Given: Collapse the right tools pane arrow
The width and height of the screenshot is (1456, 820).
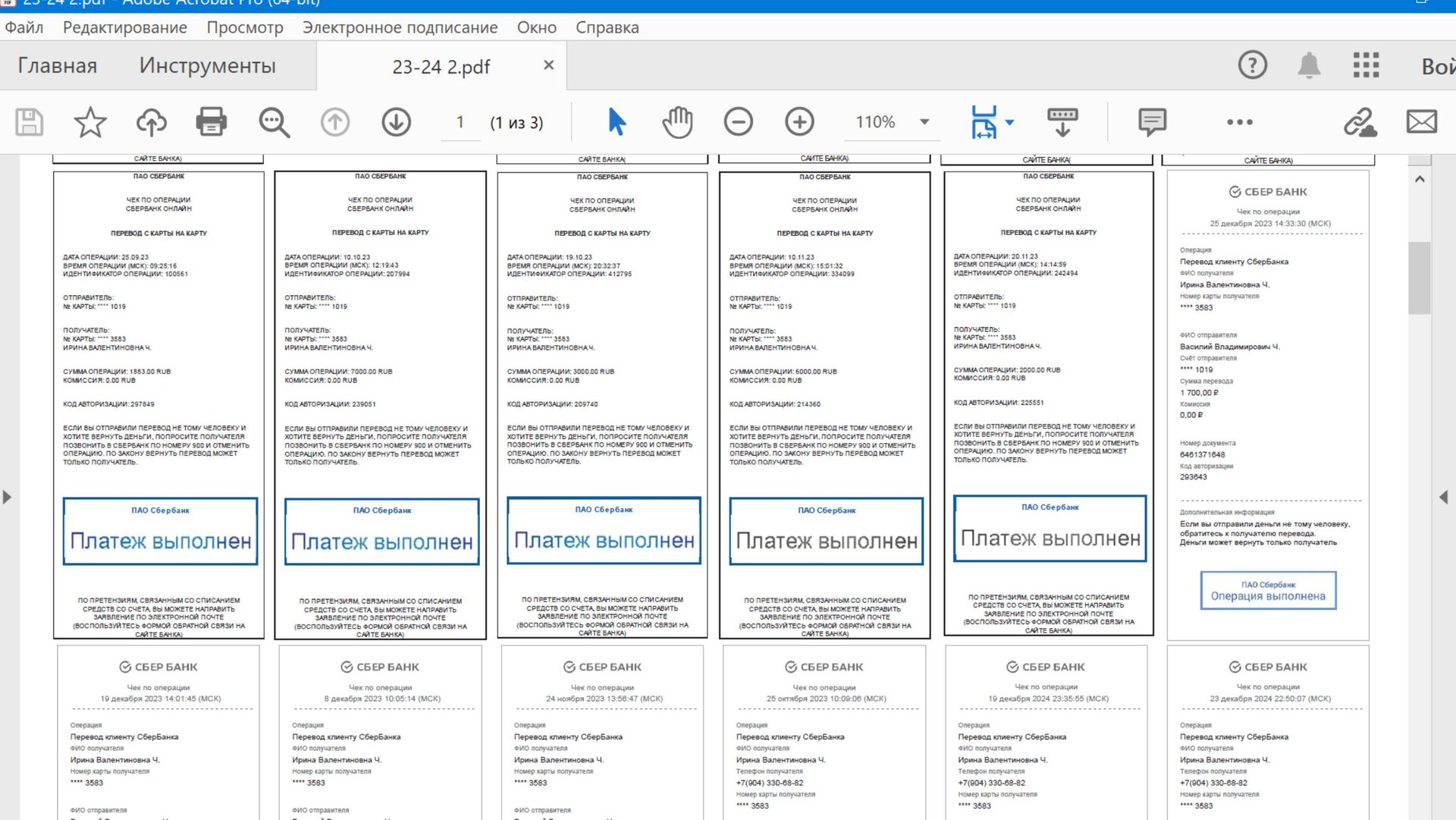Looking at the screenshot, I should click(1443, 498).
